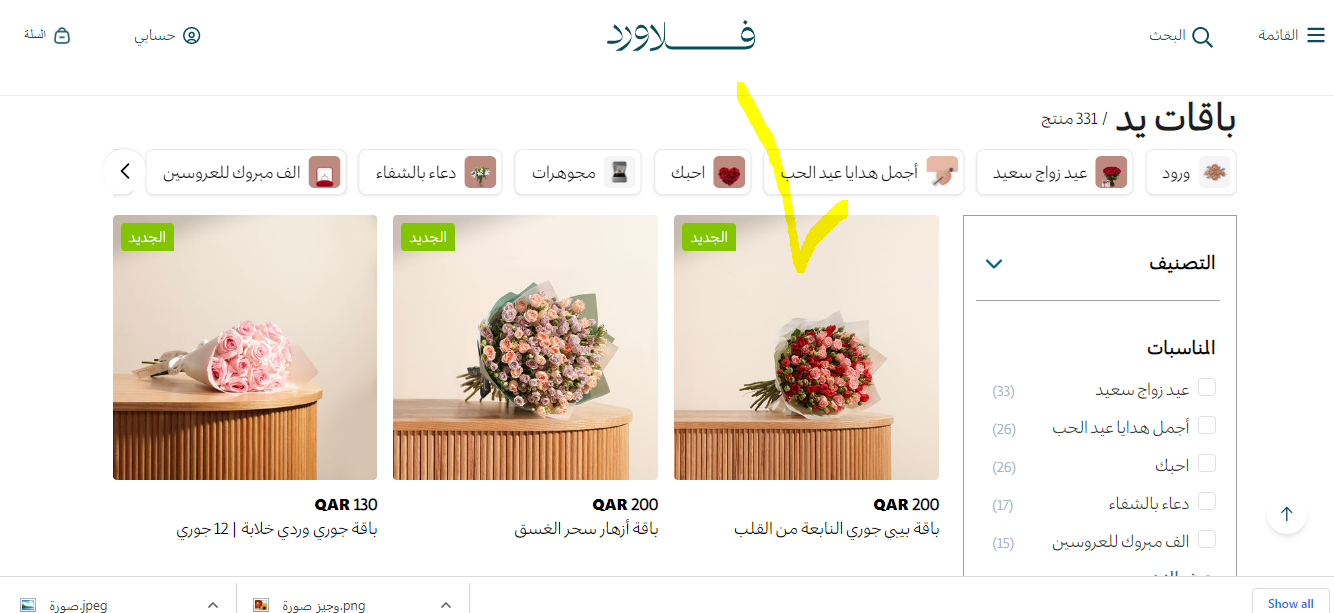Image resolution: width=1334 pixels, height=613 pixels.
Task: Open options arrow for صورة.jpeg download
Action: (x=212, y=604)
